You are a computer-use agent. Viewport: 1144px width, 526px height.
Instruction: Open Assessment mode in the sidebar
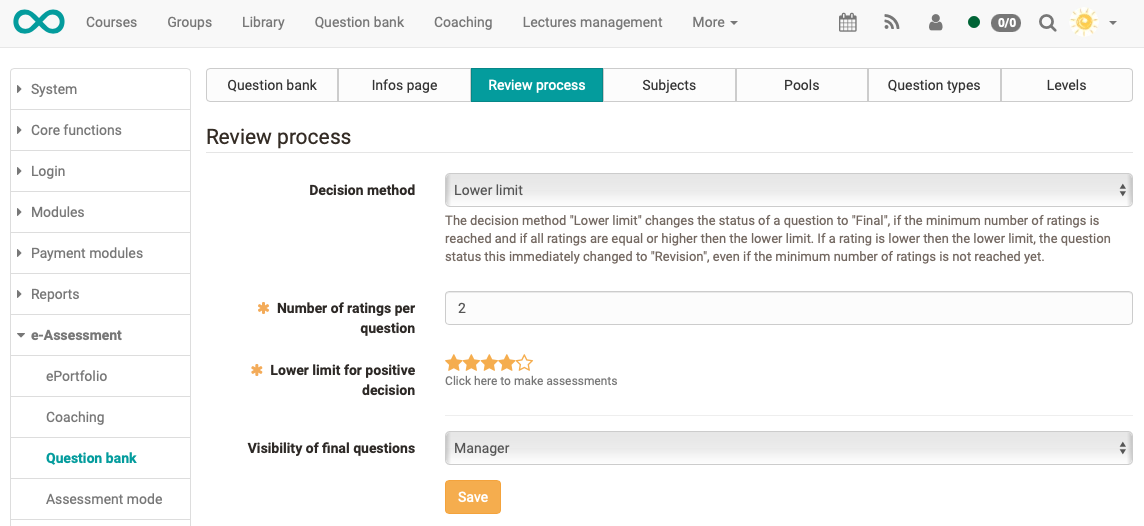pyautogui.click(x=104, y=499)
